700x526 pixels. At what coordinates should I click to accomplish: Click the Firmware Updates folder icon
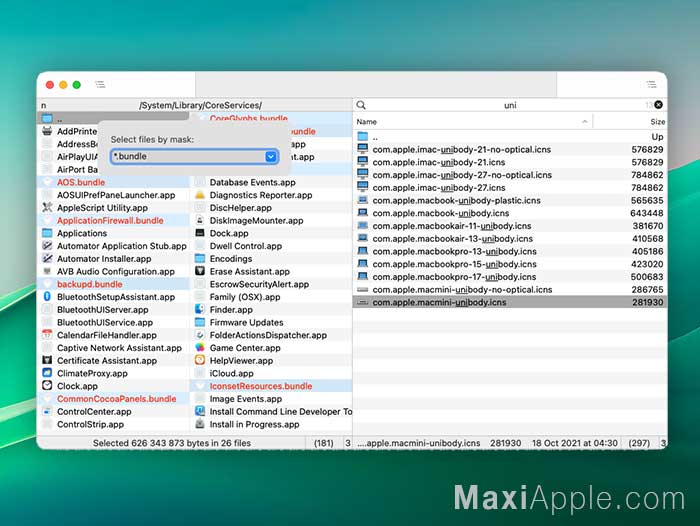[200, 322]
